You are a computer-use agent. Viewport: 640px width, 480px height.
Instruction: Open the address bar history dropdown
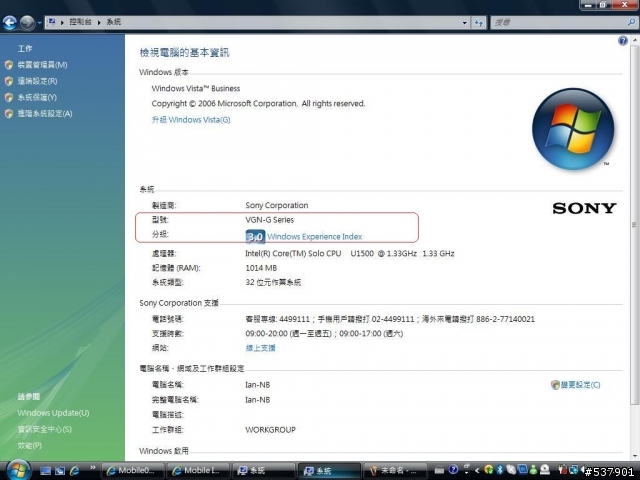tap(464, 23)
